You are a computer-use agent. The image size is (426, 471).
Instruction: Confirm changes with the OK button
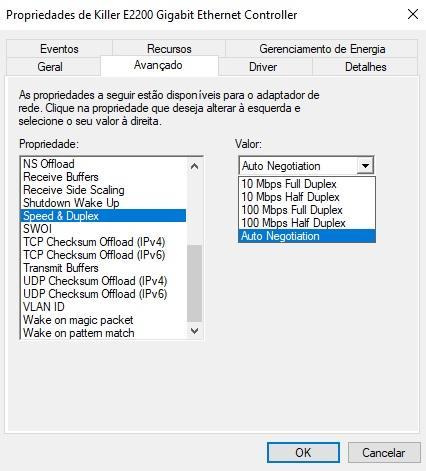(x=303, y=452)
